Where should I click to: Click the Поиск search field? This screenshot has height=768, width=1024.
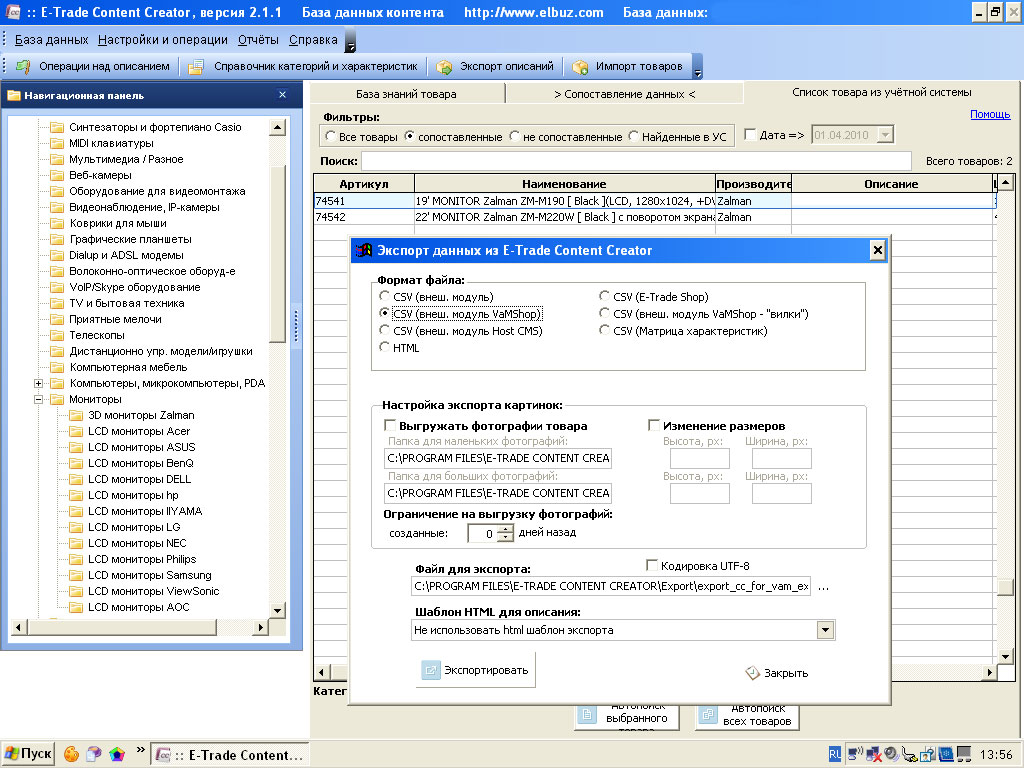click(x=636, y=161)
